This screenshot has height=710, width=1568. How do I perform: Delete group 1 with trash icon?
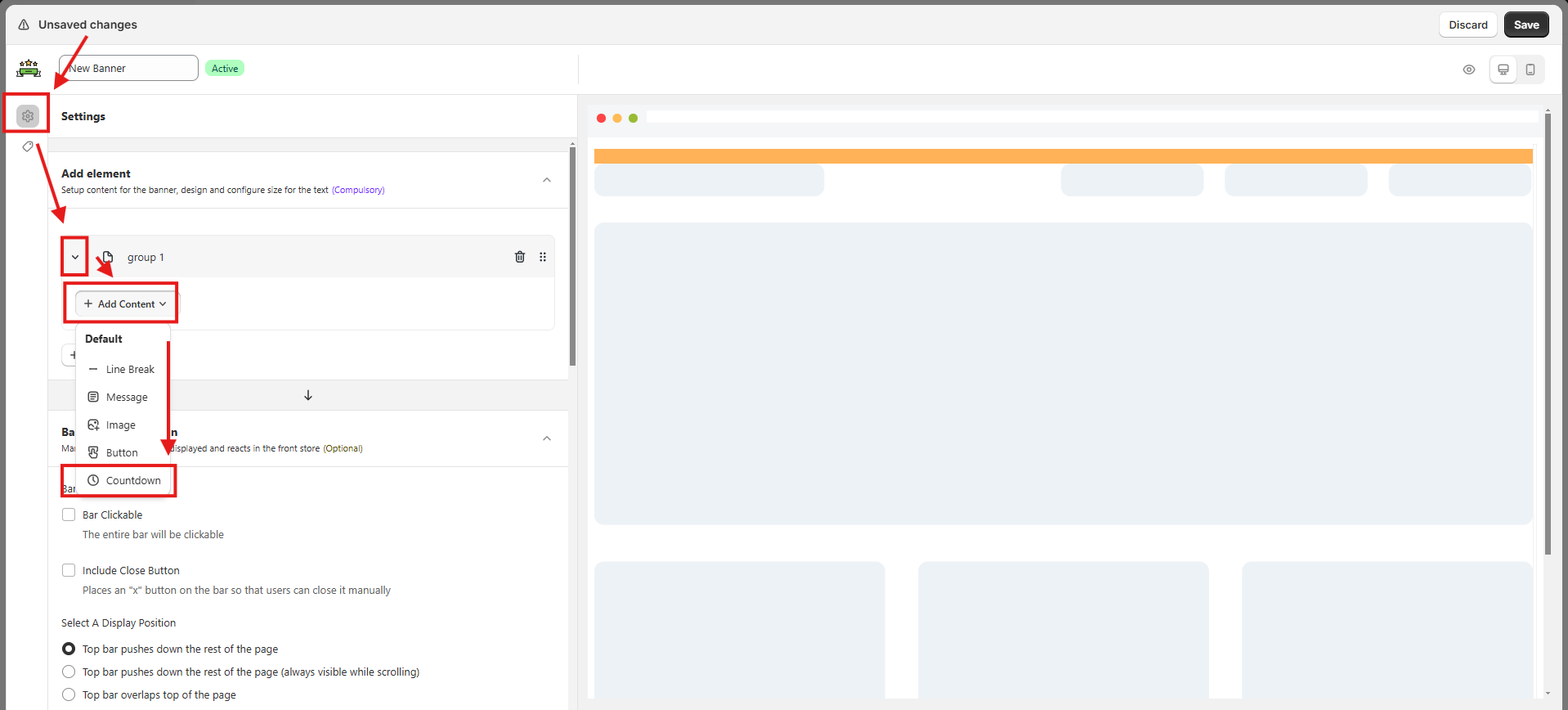(x=520, y=257)
